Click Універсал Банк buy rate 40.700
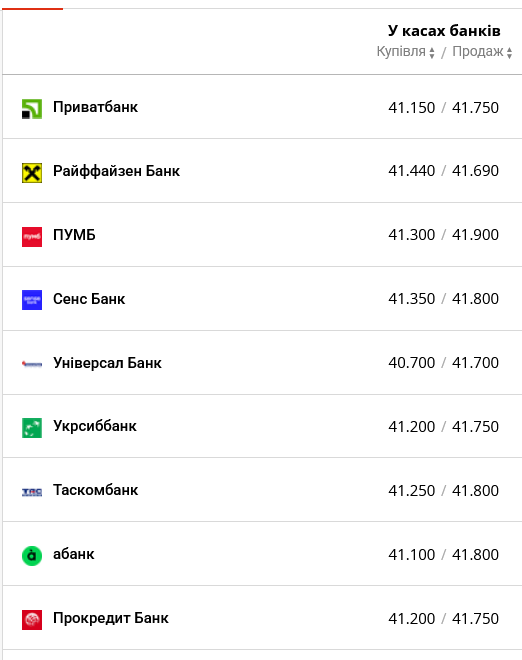 (412, 362)
